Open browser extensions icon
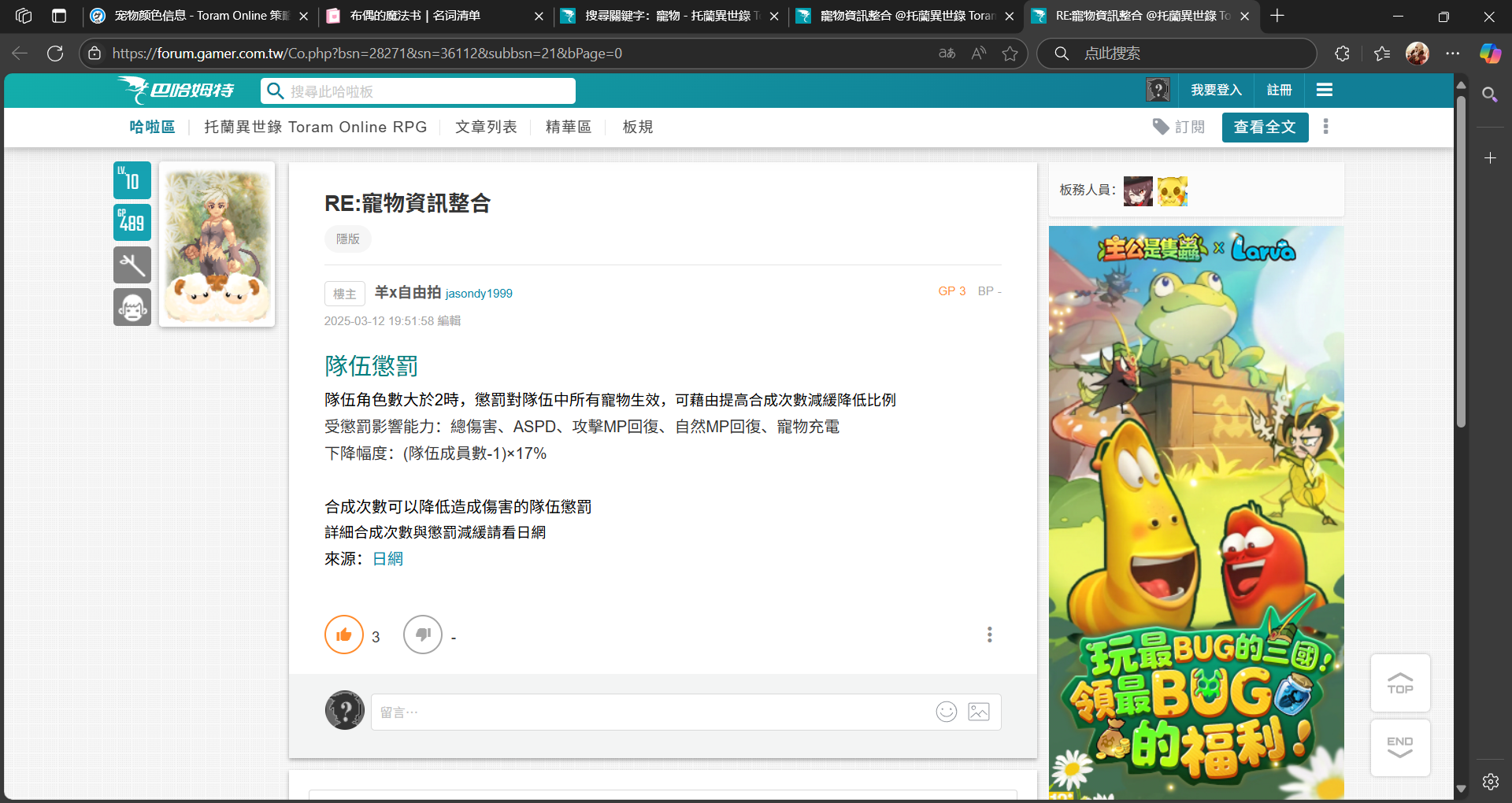The height and width of the screenshot is (803, 1512). (x=1343, y=54)
